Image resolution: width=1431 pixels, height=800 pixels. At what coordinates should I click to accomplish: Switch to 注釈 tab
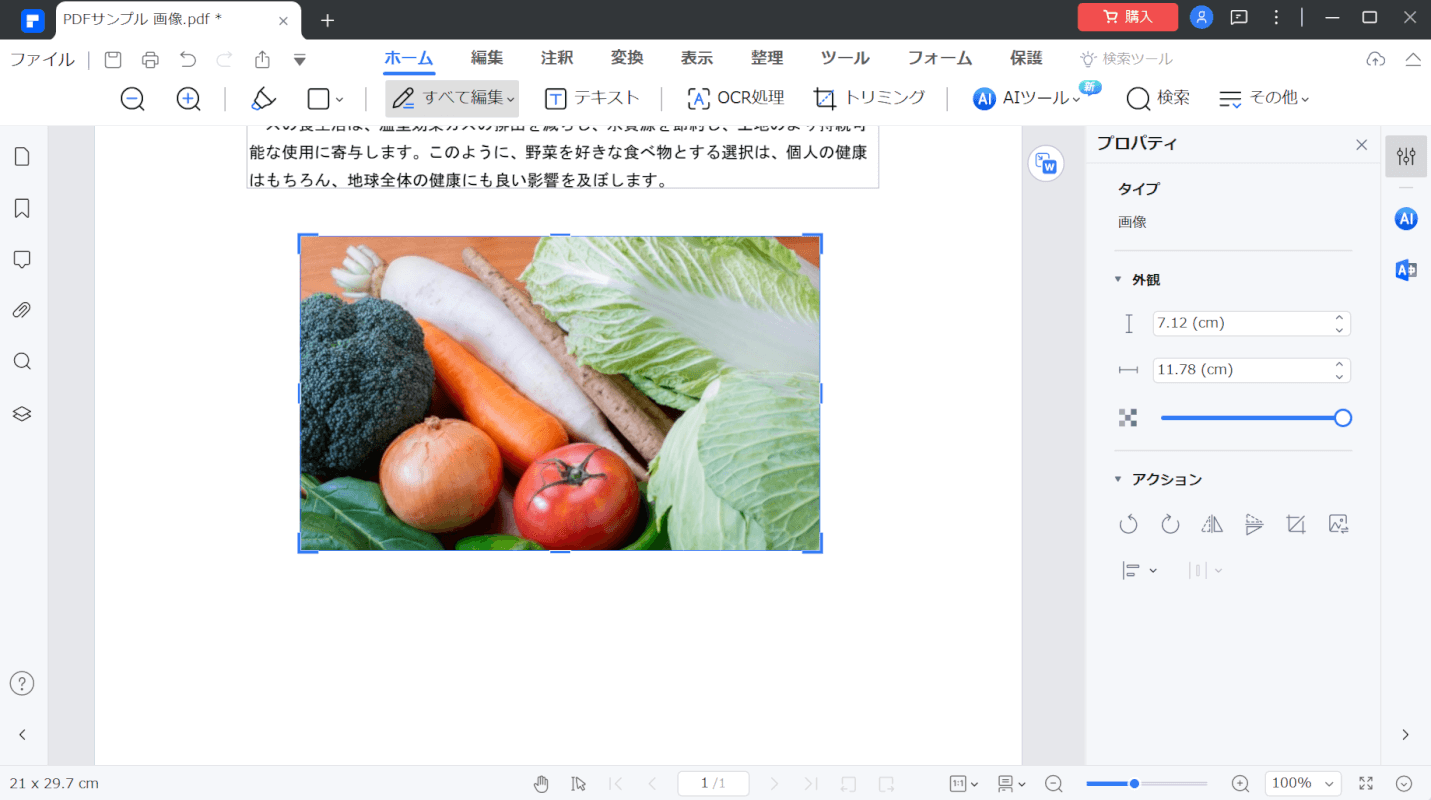coord(557,58)
